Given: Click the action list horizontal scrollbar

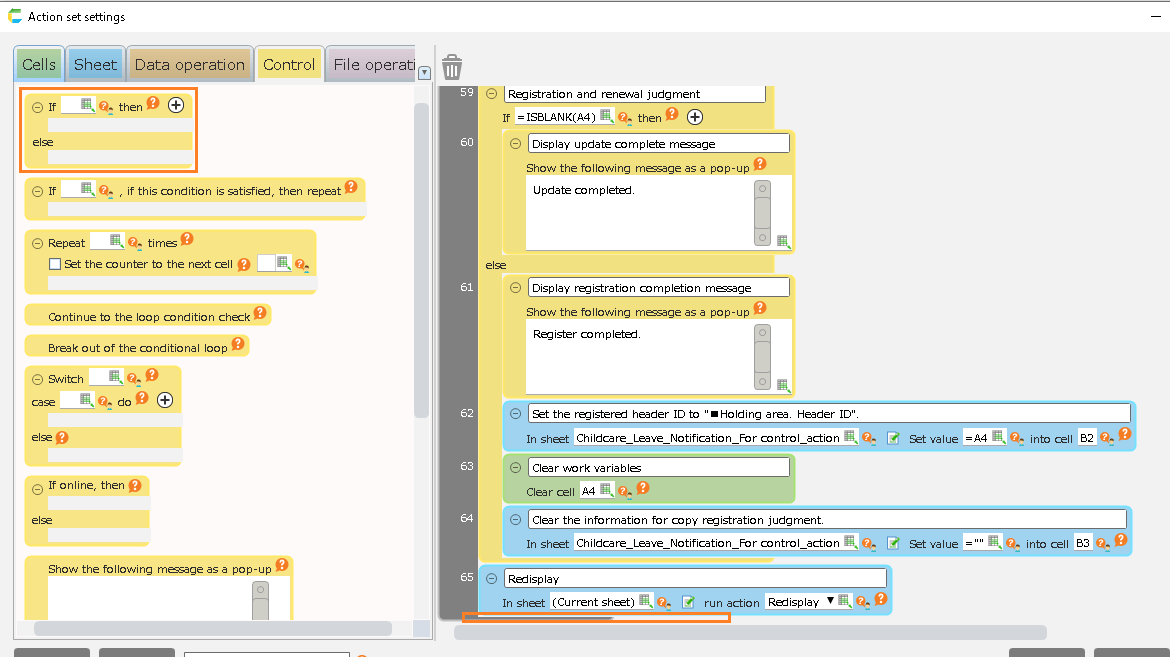Looking at the screenshot, I should point(750,632).
